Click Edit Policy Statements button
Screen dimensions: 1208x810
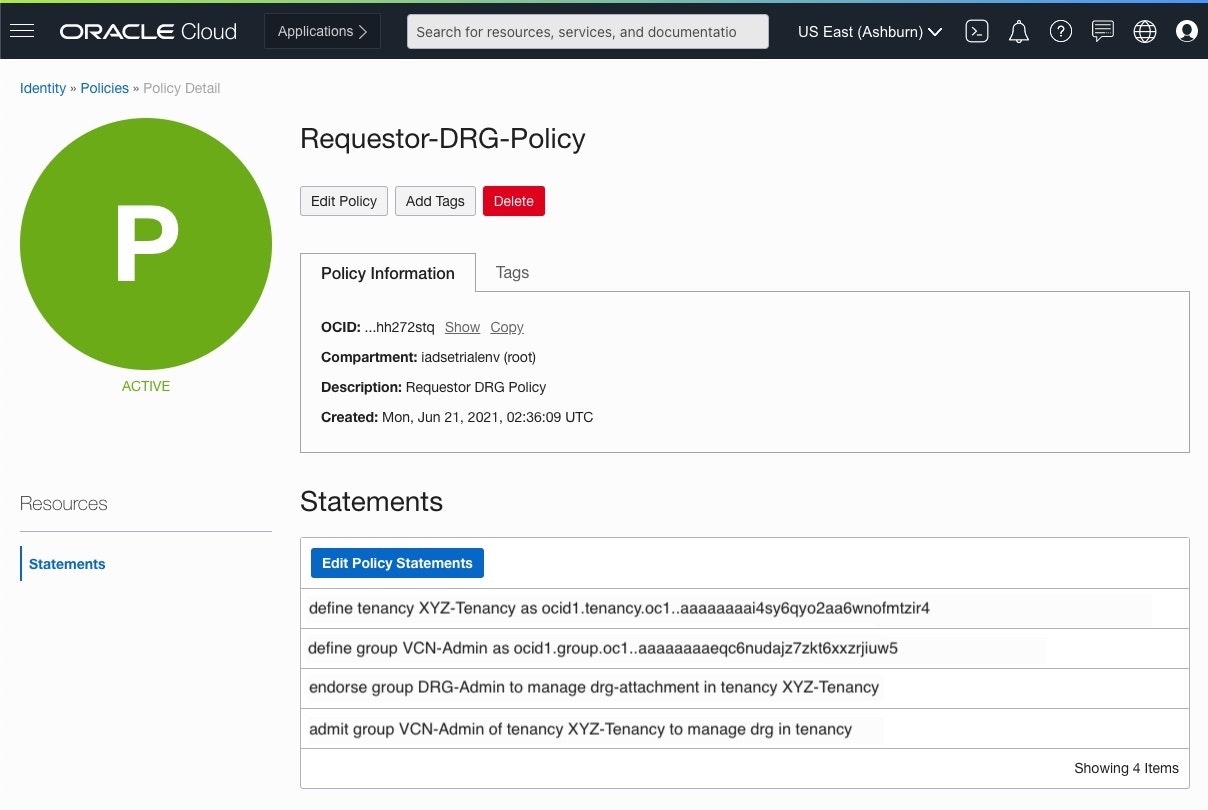point(397,563)
